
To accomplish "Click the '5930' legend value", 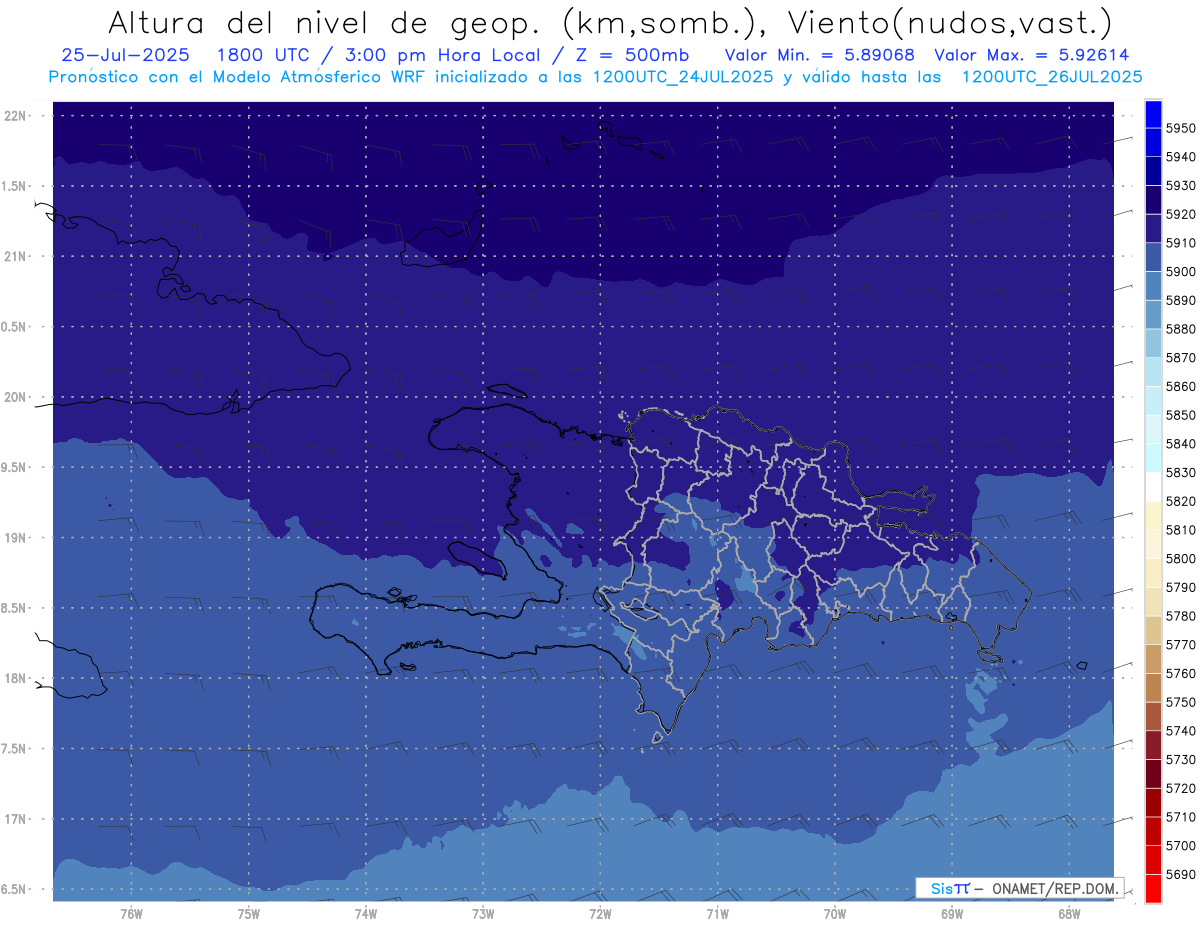I will click(1181, 186).
